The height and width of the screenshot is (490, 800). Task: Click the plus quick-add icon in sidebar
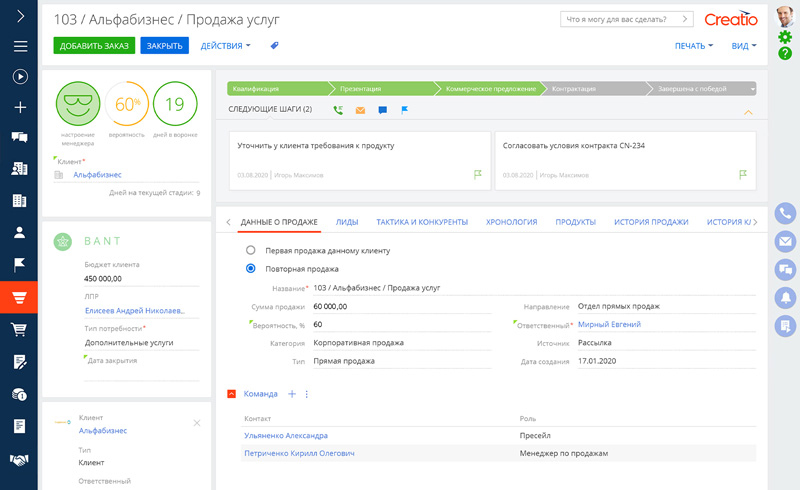[x=20, y=107]
